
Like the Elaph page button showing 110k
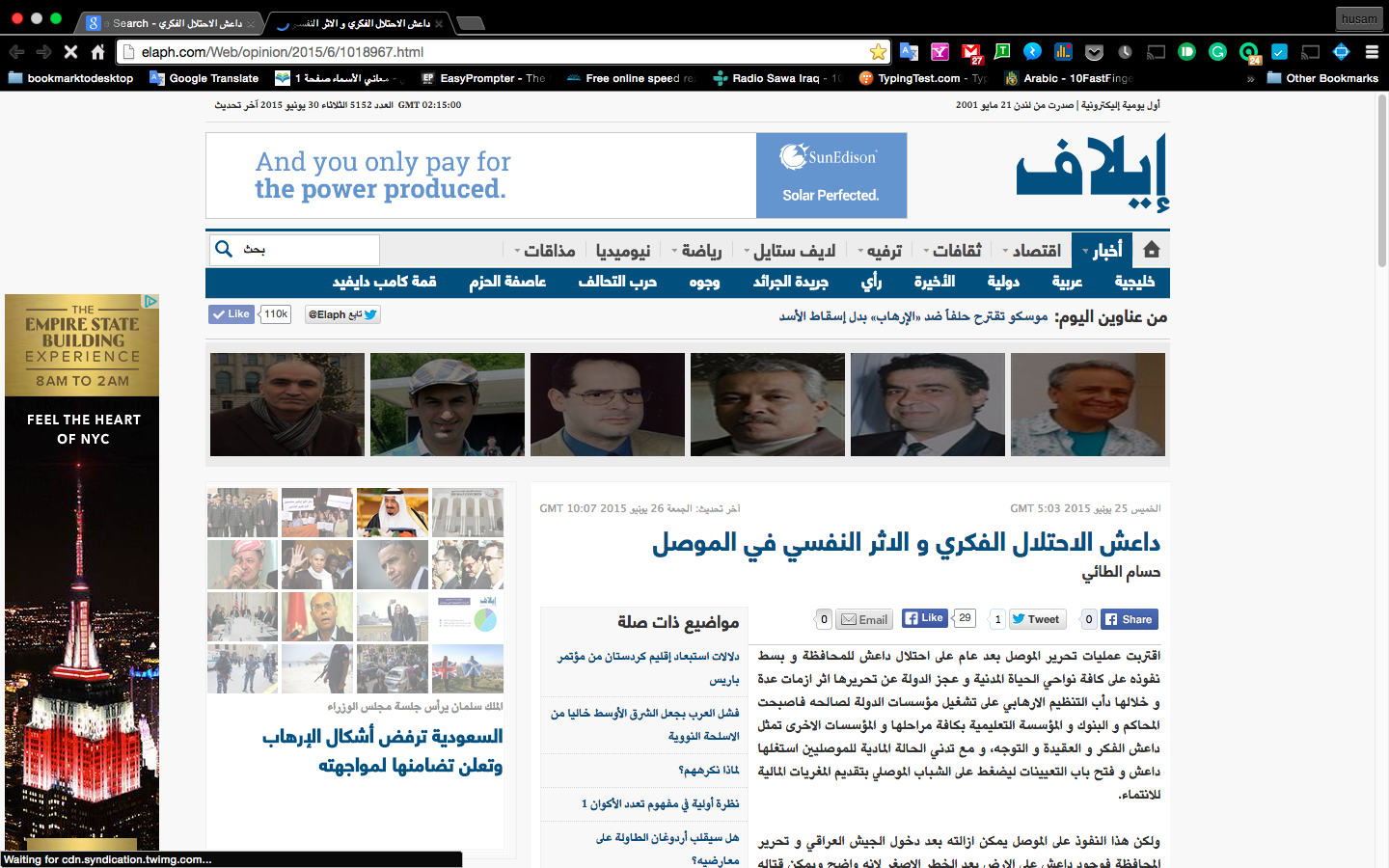click(231, 314)
